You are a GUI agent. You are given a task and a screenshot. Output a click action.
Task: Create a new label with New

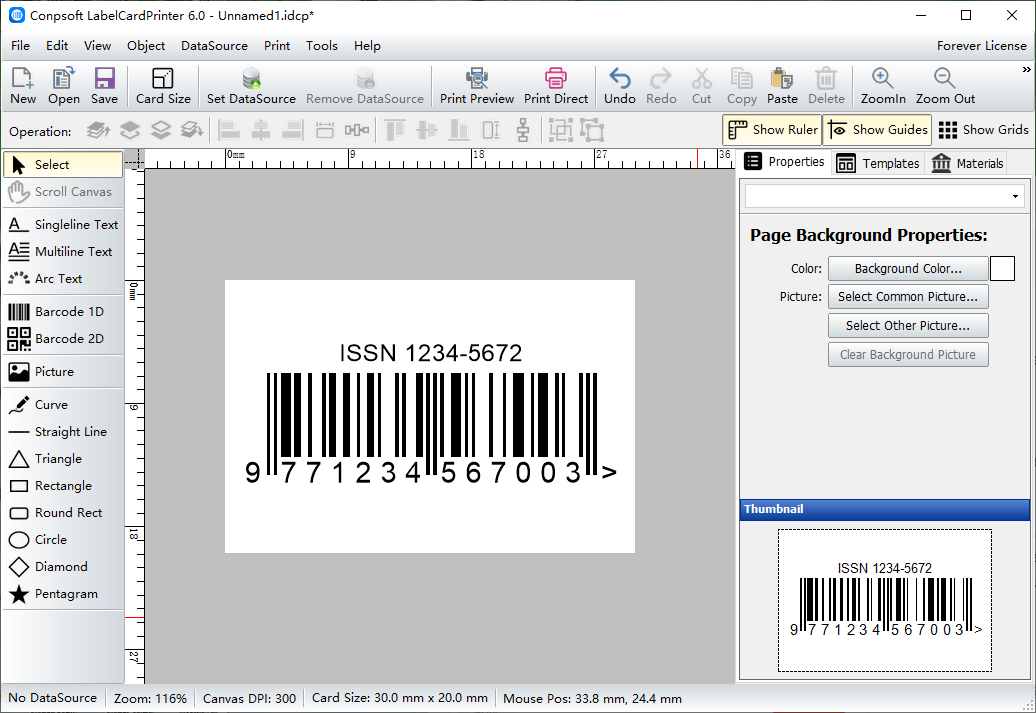[23, 86]
